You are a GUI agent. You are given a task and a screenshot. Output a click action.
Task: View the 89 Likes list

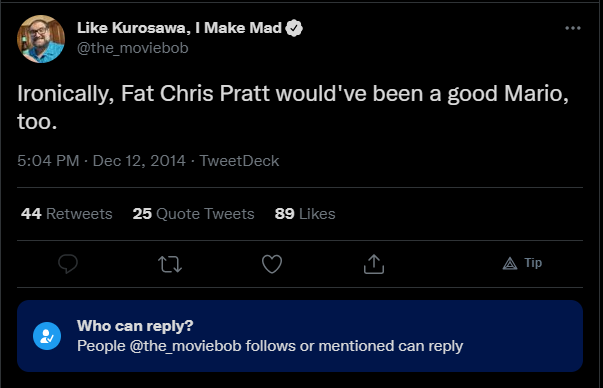click(x=305, y=214)
